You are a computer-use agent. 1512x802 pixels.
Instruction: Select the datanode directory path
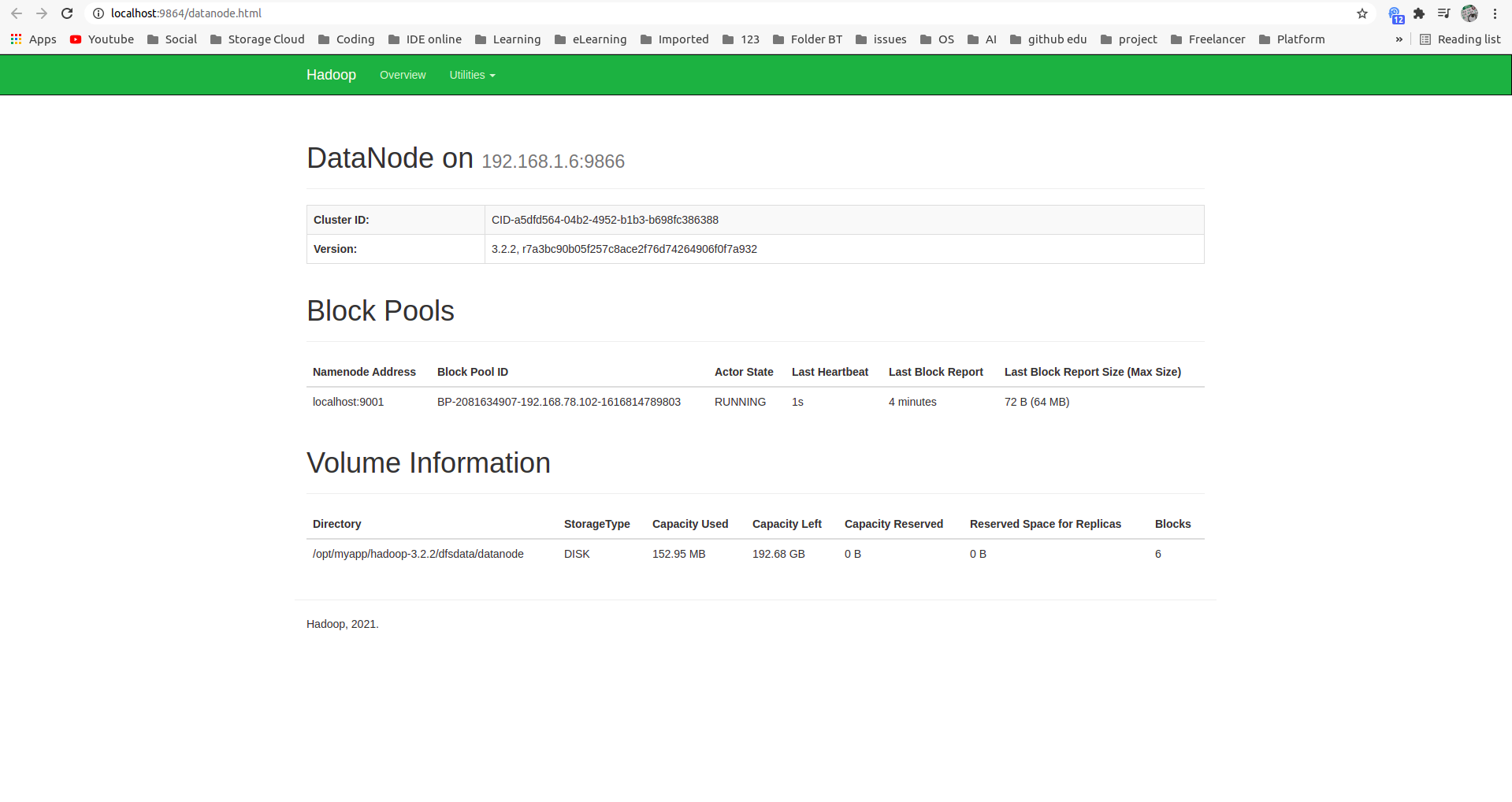tap(418, 554)
